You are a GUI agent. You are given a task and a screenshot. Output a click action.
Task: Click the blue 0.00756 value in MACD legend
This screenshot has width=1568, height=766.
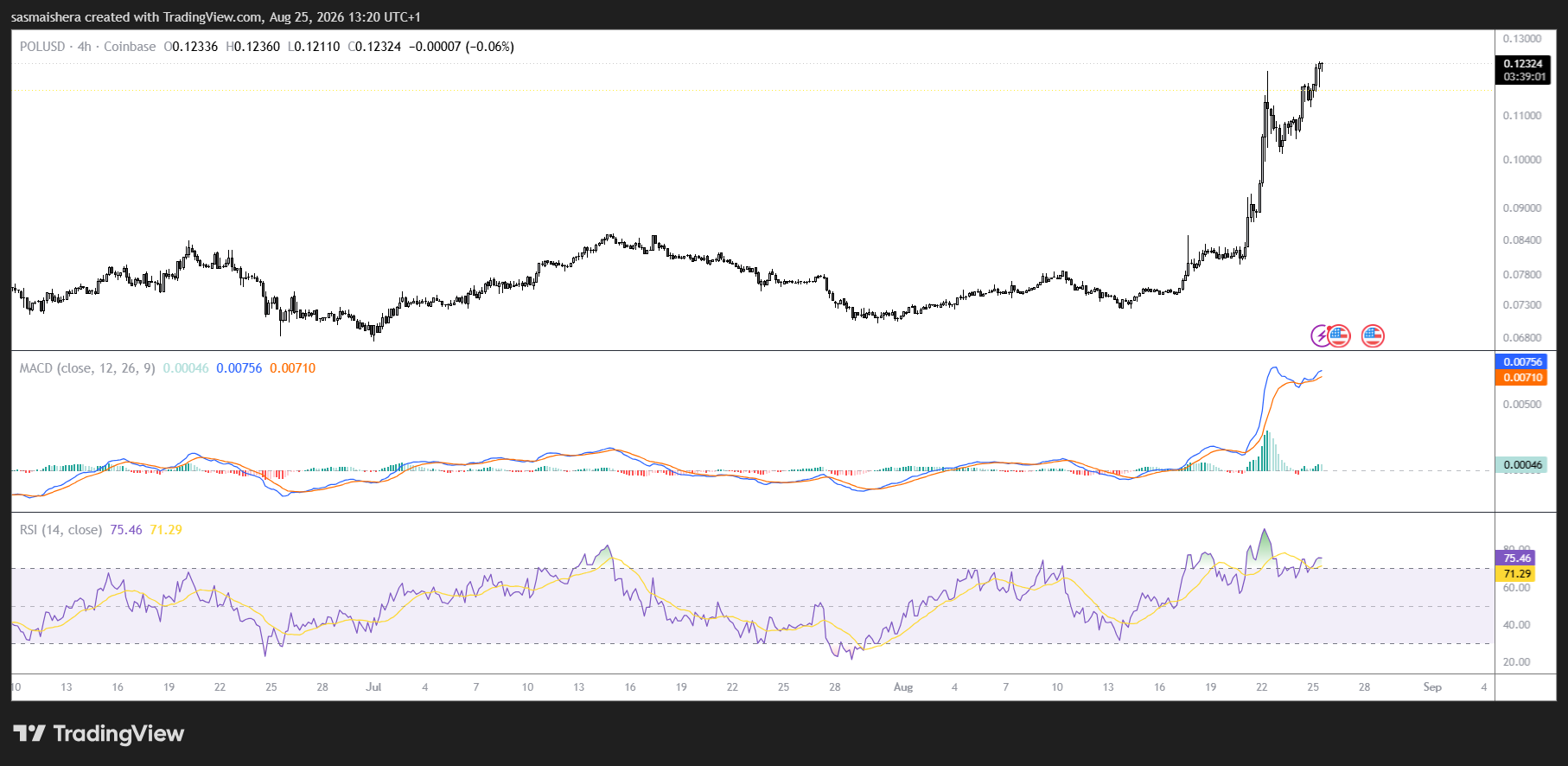[239, 368]
